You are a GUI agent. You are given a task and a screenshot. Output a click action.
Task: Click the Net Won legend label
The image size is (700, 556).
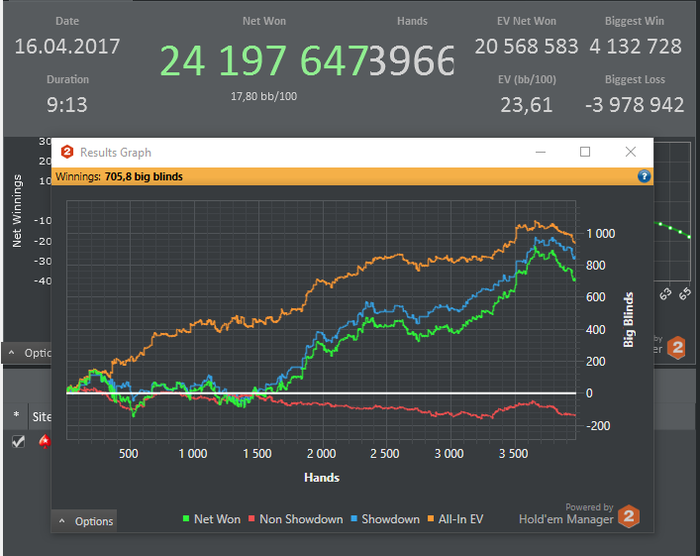(217, 519)
